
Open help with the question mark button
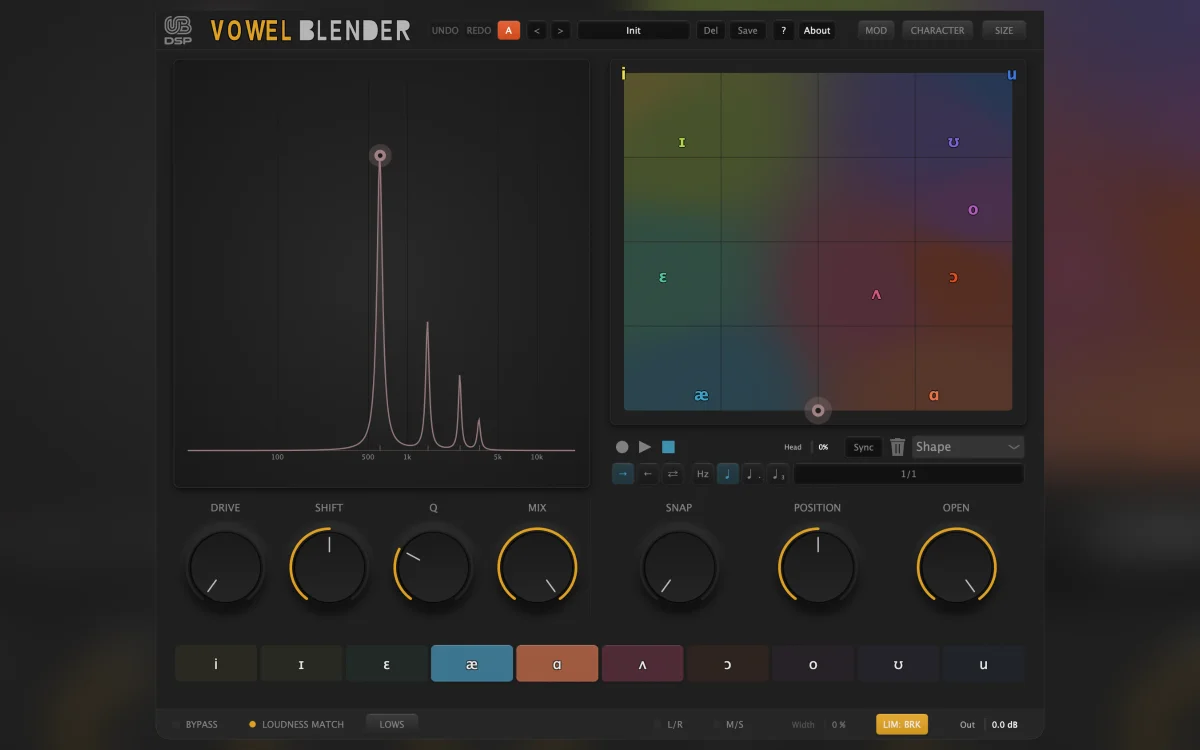point(784,30)
